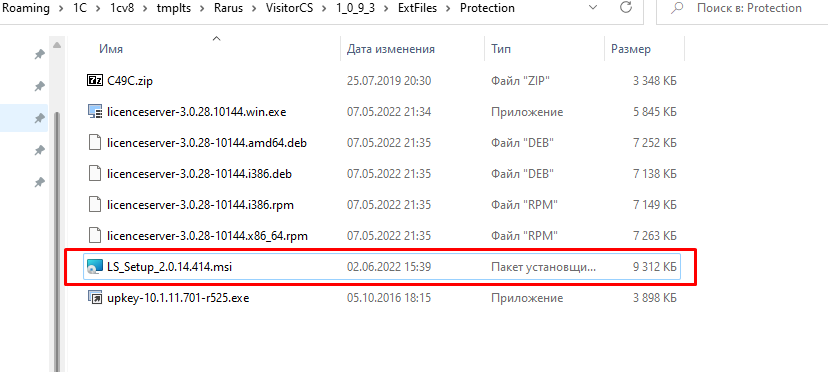Click the licenceserver win.exe application icon

tap(93, 111)
